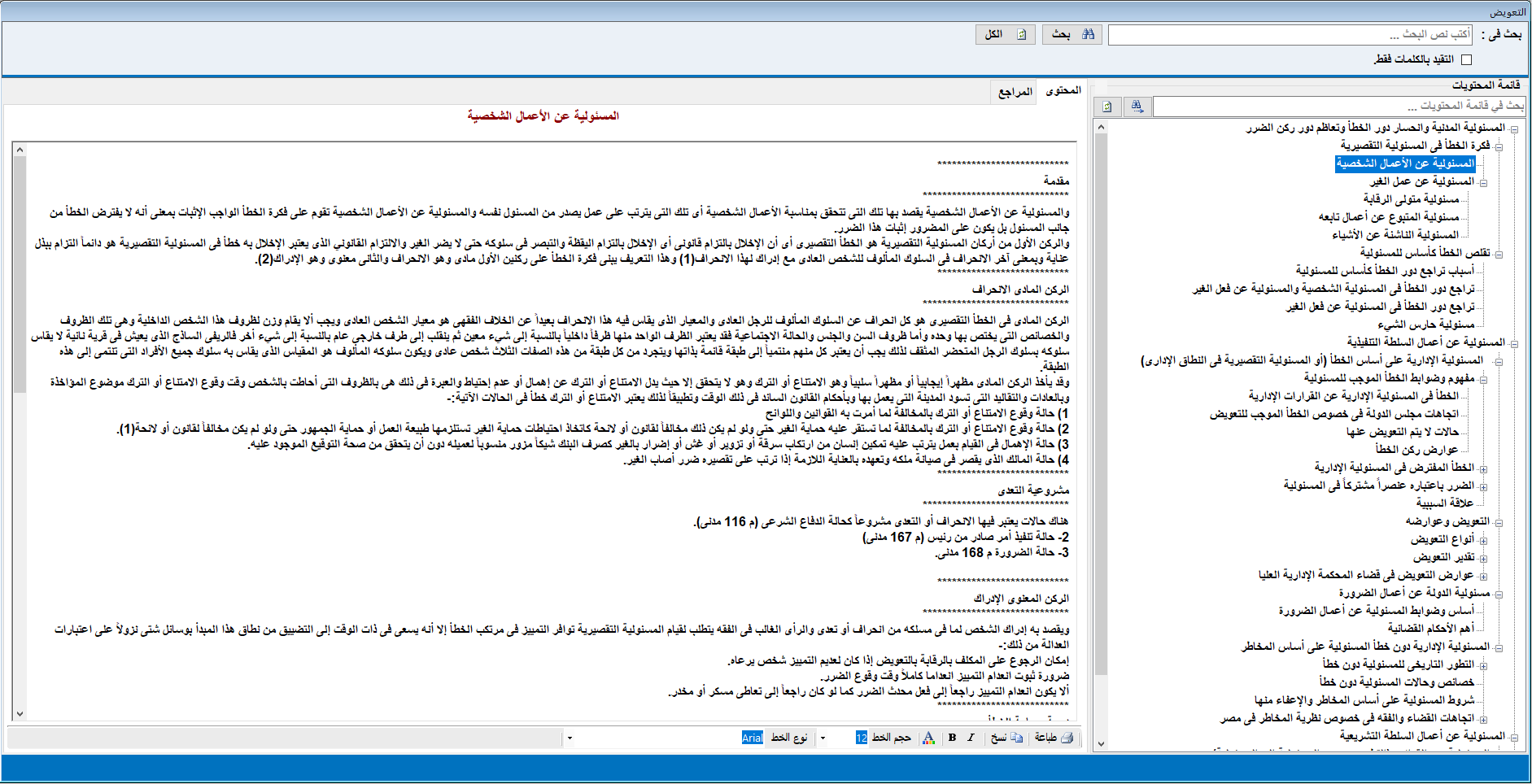This screenshot has width=1532, height=784.
Task: Select the tree item الخطأ فى المسئولية الإدارية عن القرارات الإدارية
Action: click(x=1354, y=396)
